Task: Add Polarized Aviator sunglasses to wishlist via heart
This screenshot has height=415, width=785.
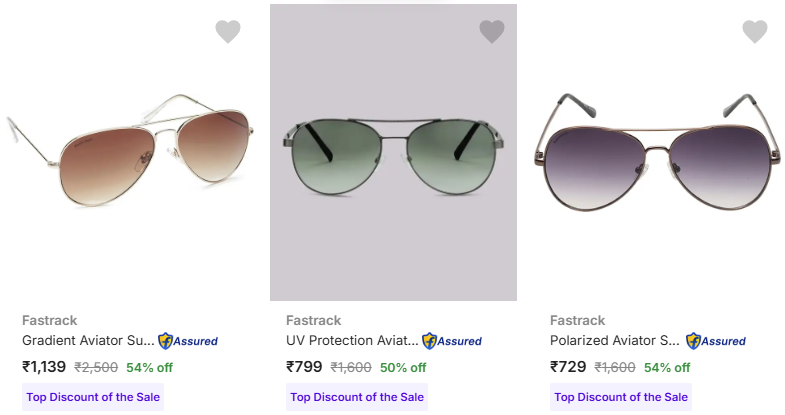Action: point(755,32)
